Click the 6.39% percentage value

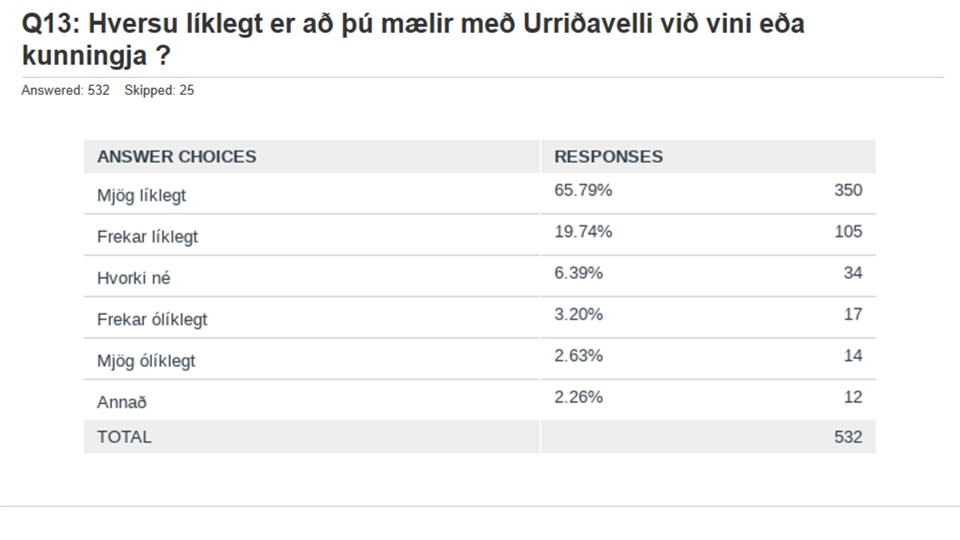coord(579,272)
